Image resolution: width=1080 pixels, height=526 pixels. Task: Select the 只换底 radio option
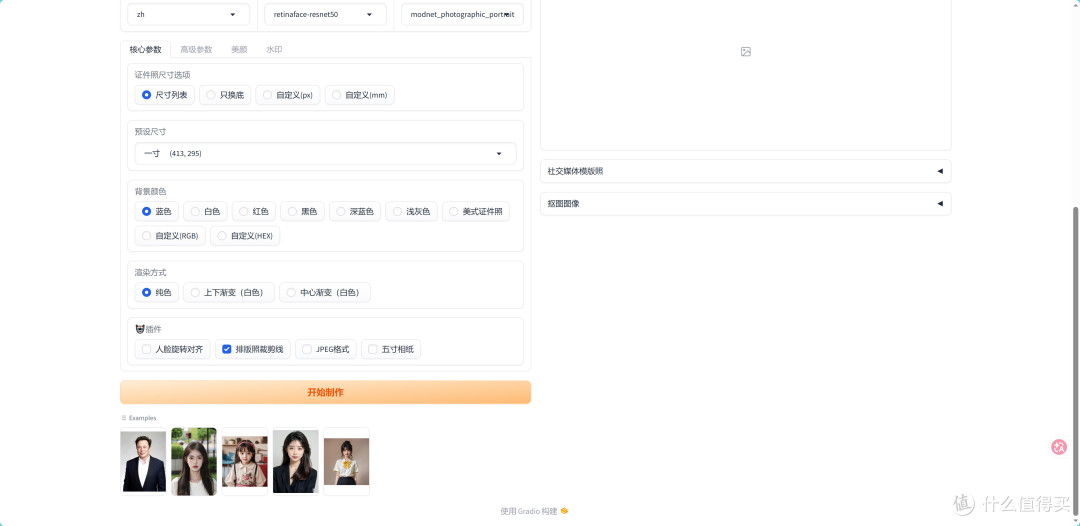pyautogui.click(x=225, y=95)
